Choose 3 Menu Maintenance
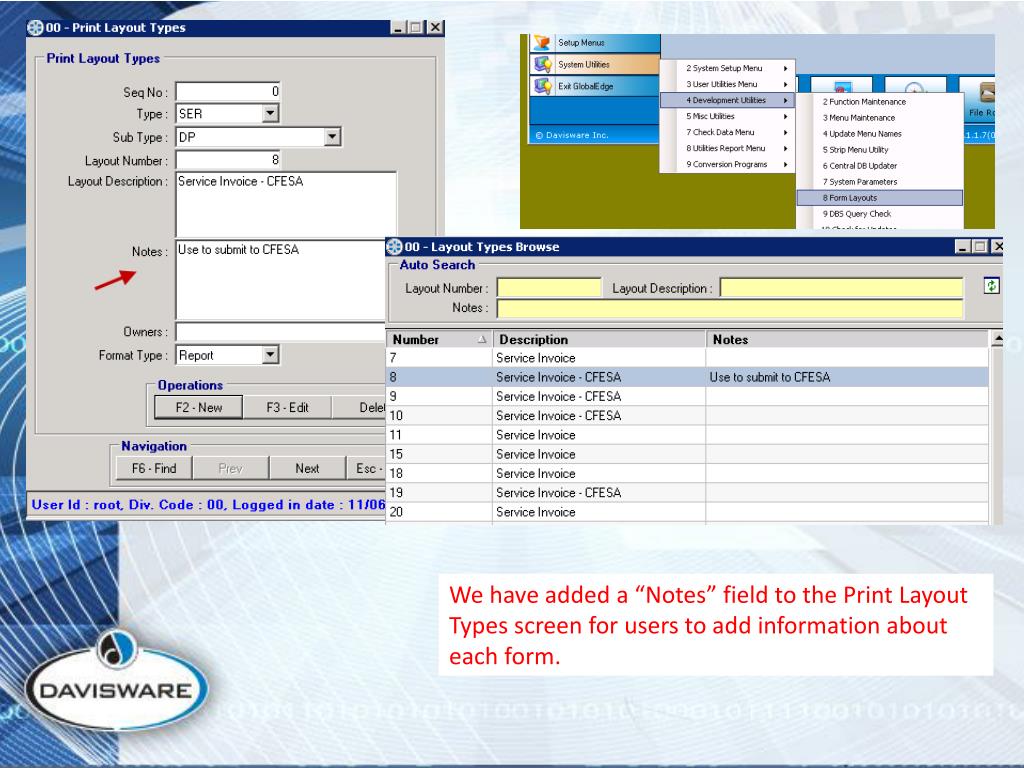1024x768 pixels. tap(880, 118)
